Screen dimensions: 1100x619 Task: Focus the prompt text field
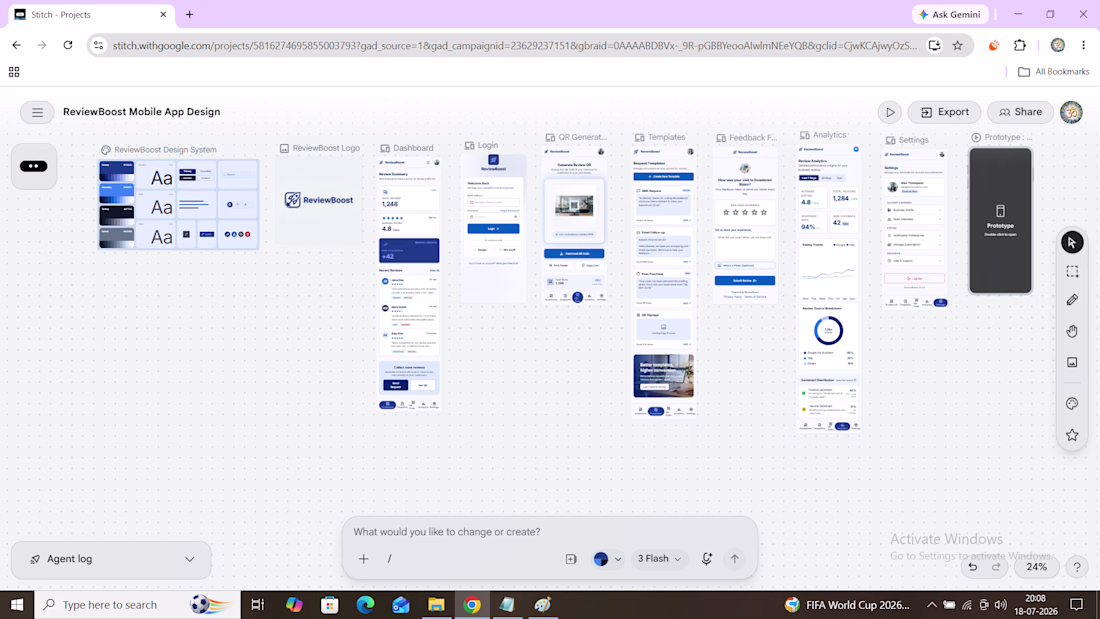click(549, 532)
